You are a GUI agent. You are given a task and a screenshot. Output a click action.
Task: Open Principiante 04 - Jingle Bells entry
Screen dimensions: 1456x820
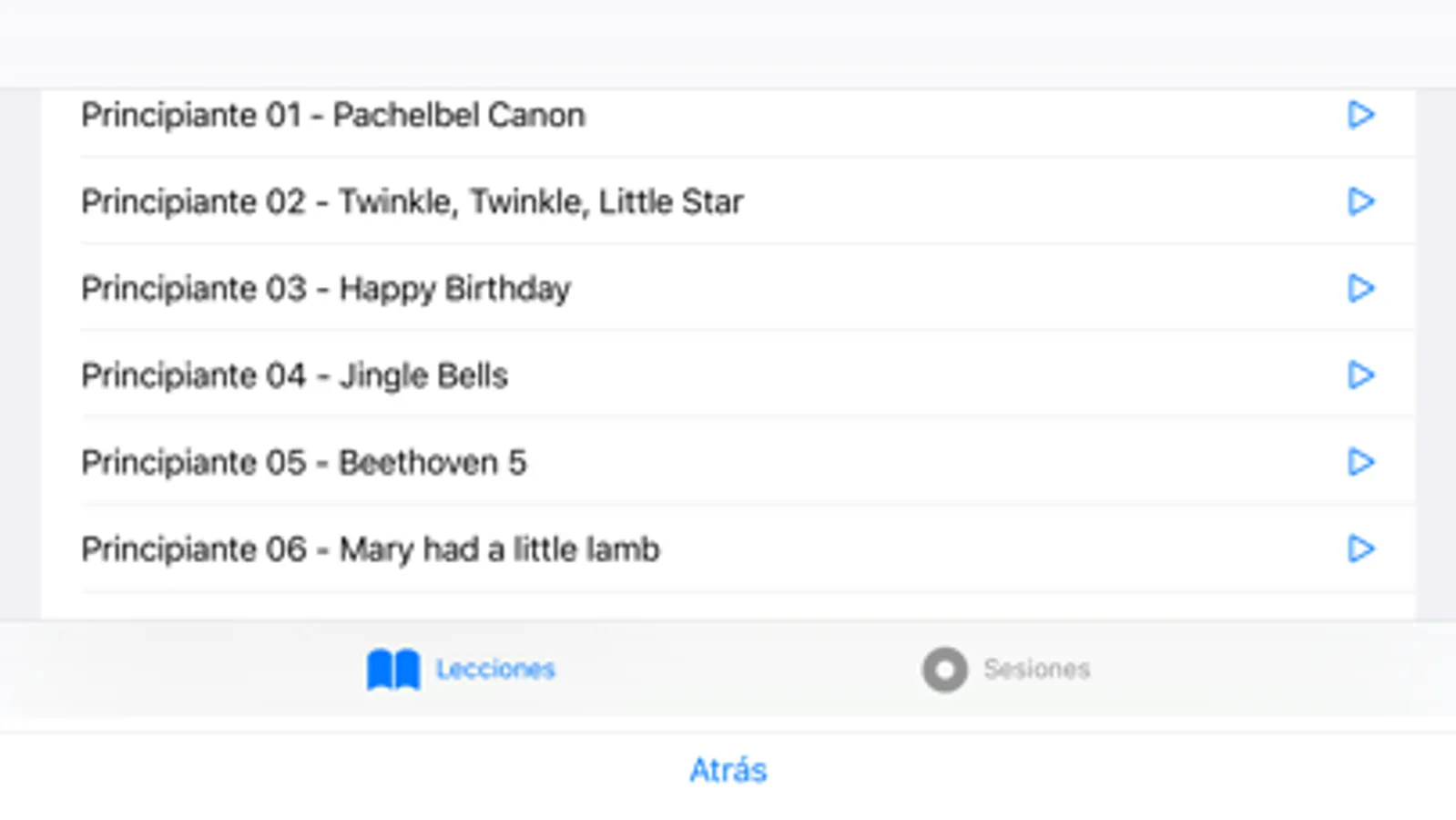click(x=294, y=375)
